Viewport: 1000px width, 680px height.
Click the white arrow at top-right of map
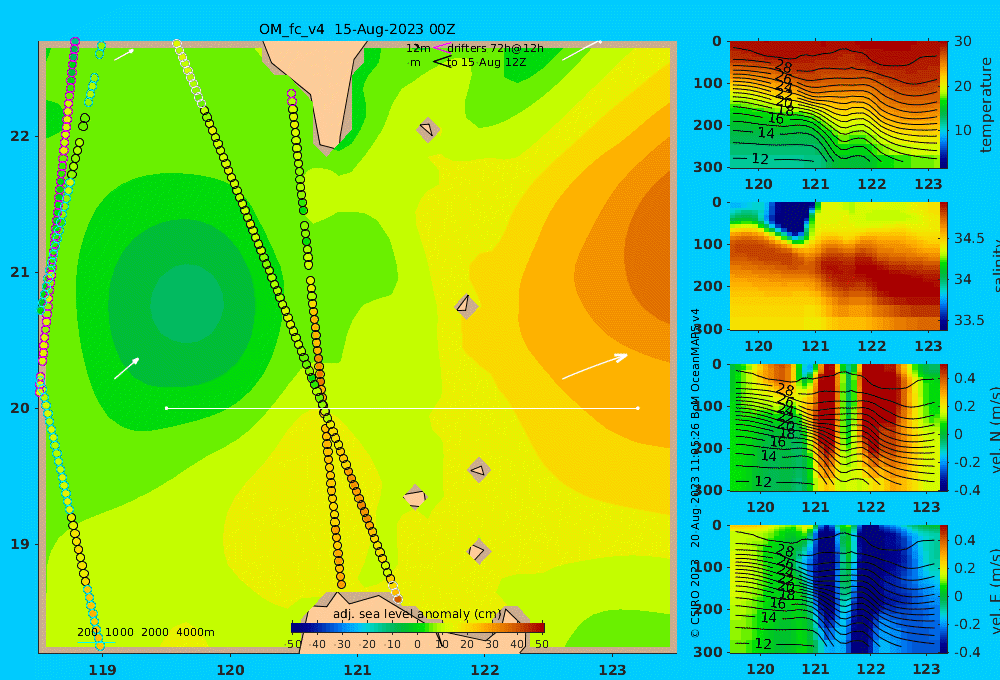pos(582,50)
